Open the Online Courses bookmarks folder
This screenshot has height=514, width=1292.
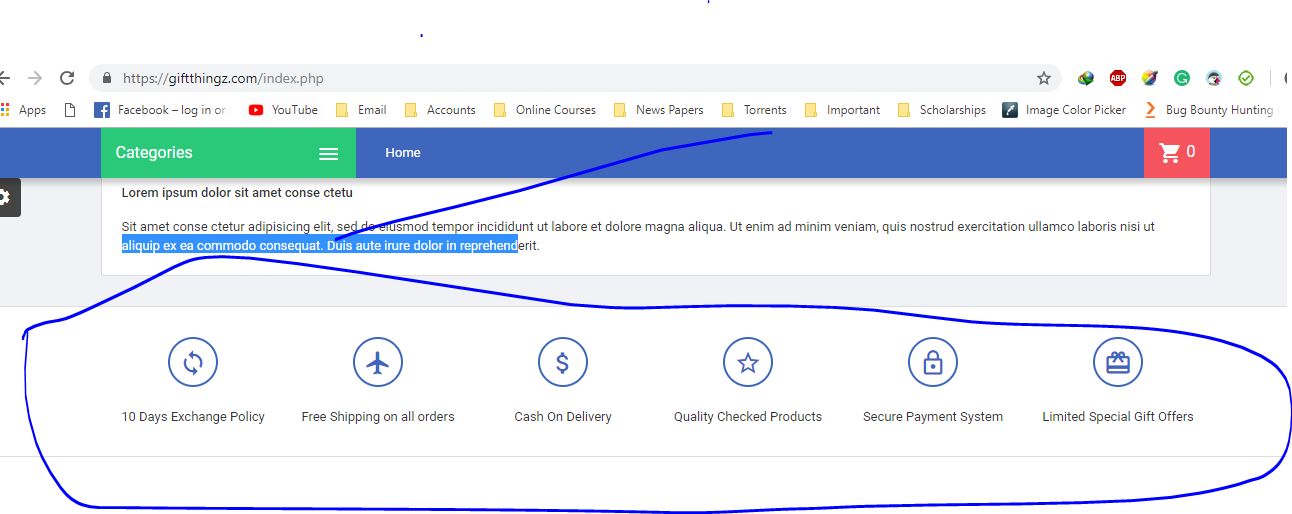(x=545, y=110)
